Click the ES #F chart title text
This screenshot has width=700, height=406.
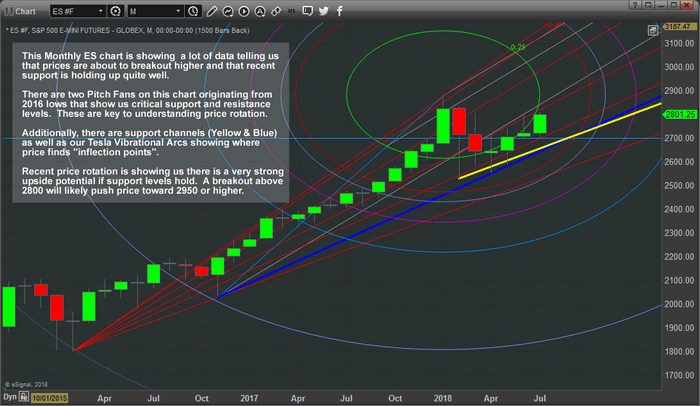coord(128,30)
